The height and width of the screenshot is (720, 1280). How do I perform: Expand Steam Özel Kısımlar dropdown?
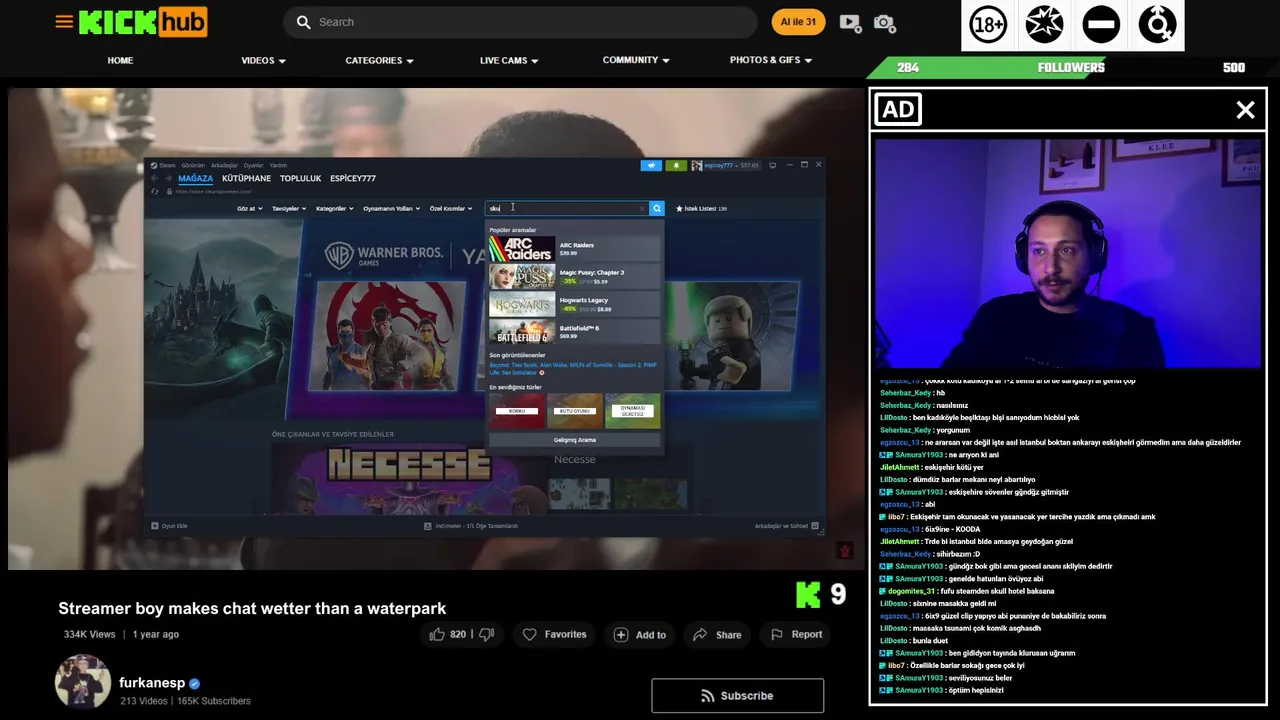click(450, 209)
